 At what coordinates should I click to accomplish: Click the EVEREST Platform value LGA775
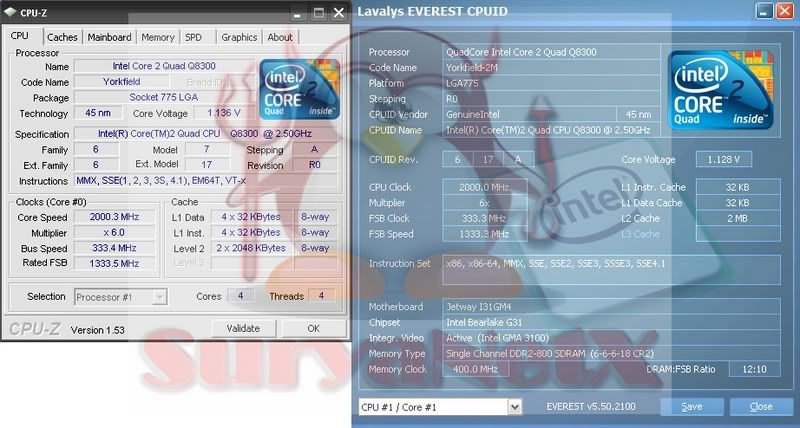[x=551, y=83]
